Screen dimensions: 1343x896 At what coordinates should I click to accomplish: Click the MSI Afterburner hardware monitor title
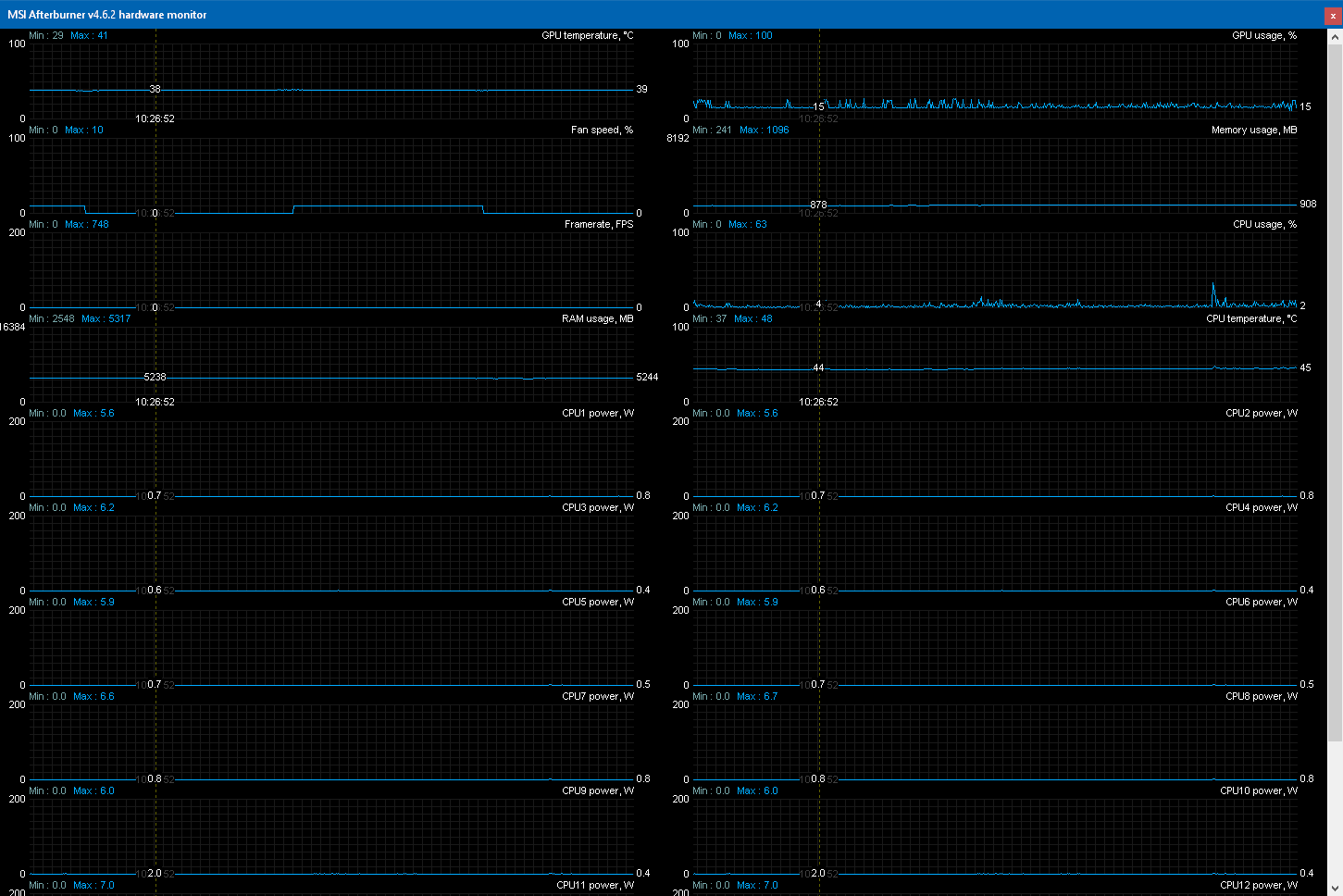pyautogui.click(x=107, y=15)
